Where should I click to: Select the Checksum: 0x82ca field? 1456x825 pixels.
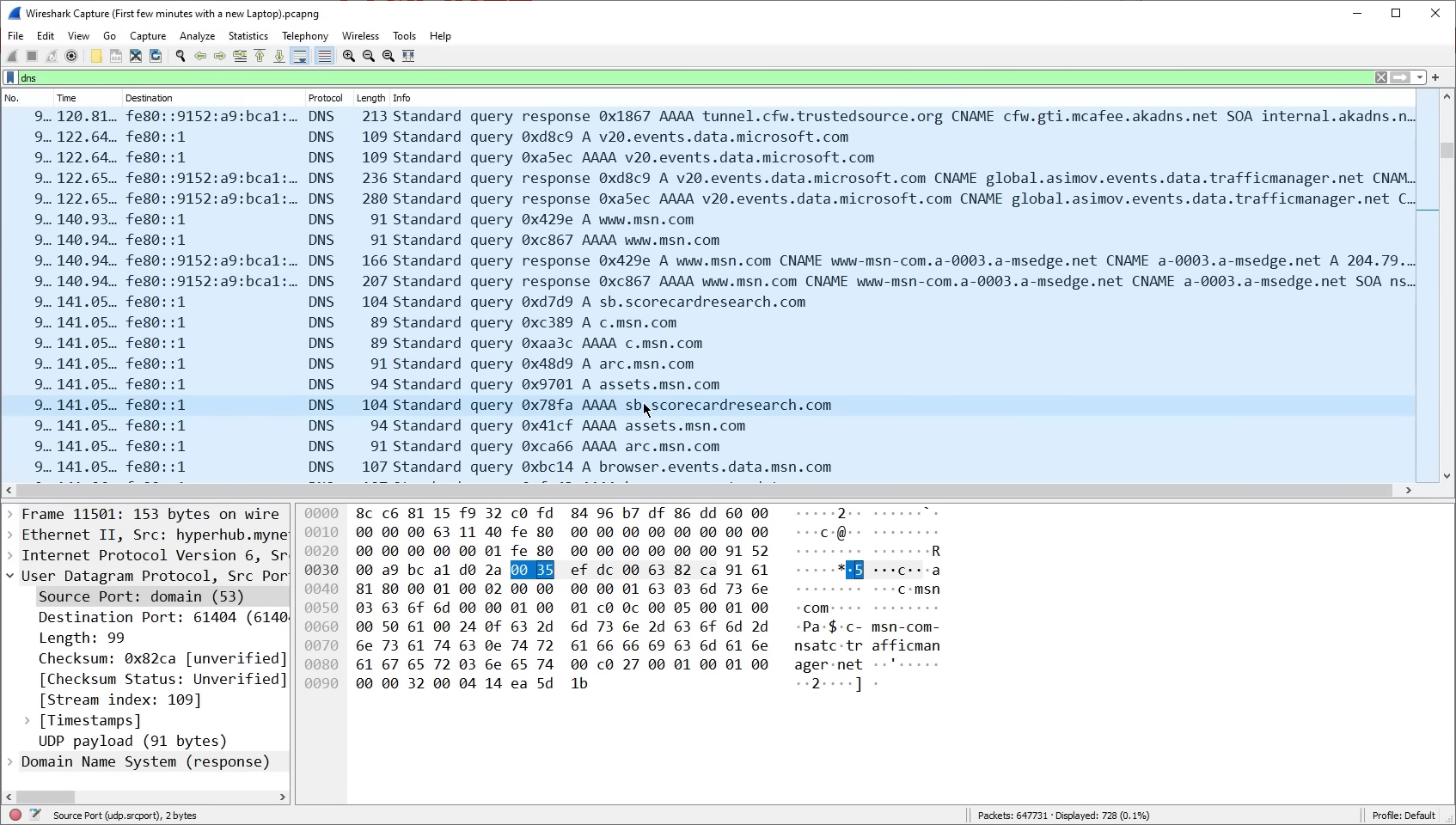pyautogui.click(x=162, y=658)
